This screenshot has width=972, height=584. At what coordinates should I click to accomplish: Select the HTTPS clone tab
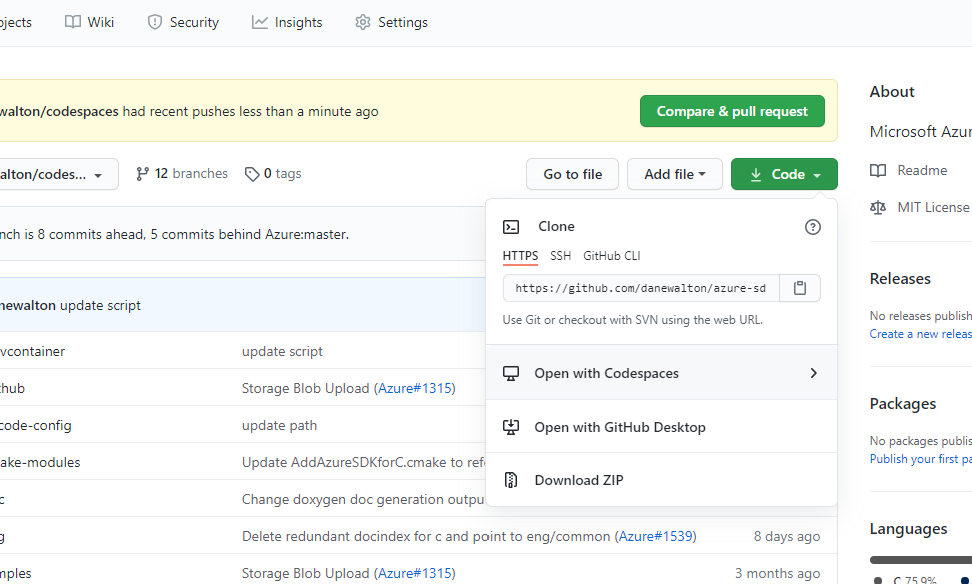[520, 256]
